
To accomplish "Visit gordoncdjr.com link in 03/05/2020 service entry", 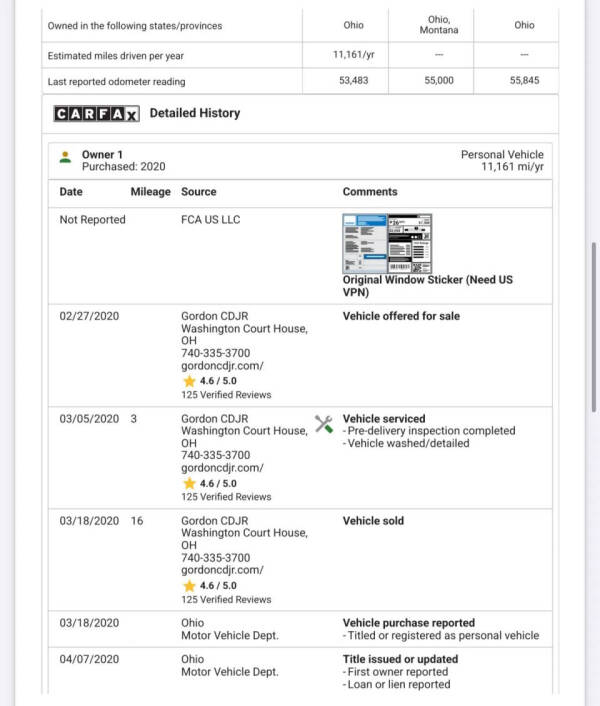I will click(x=222, y=468).
